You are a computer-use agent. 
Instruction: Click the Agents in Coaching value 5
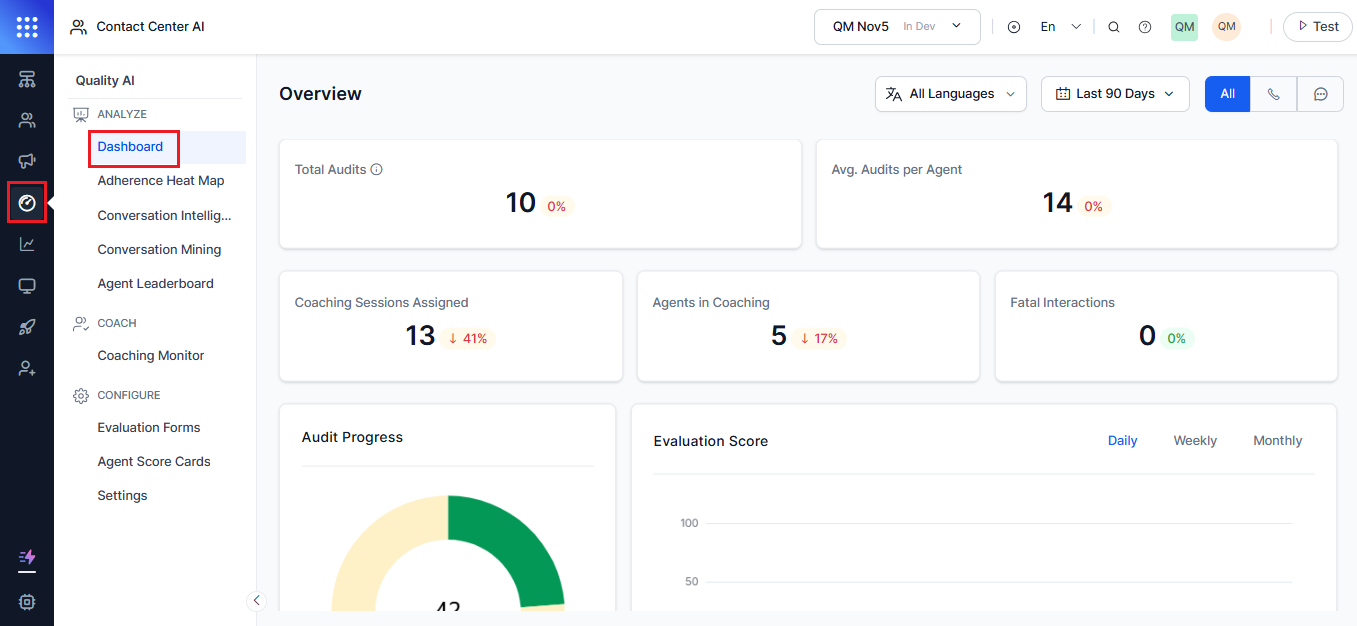click(x=779, y=336)
